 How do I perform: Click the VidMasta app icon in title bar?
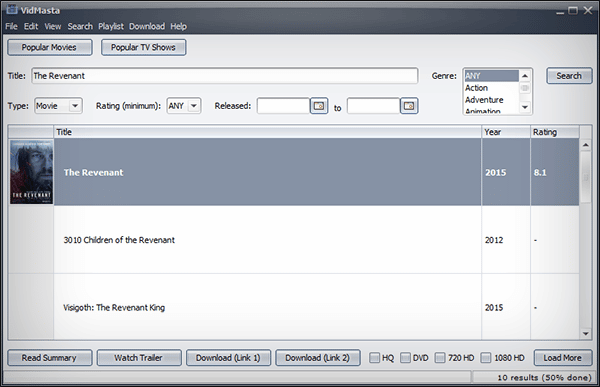11,9
